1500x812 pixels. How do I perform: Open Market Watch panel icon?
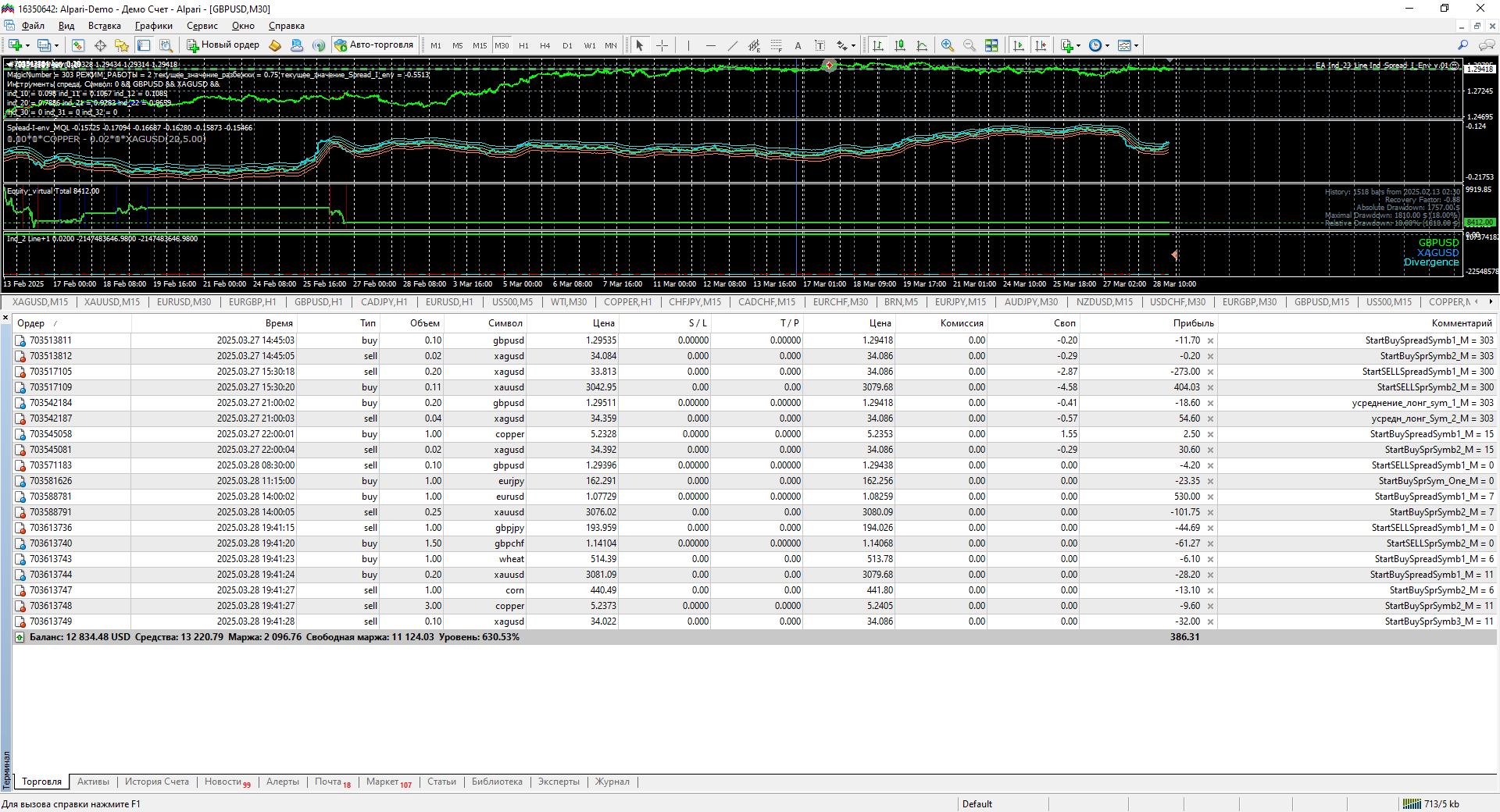78,45
